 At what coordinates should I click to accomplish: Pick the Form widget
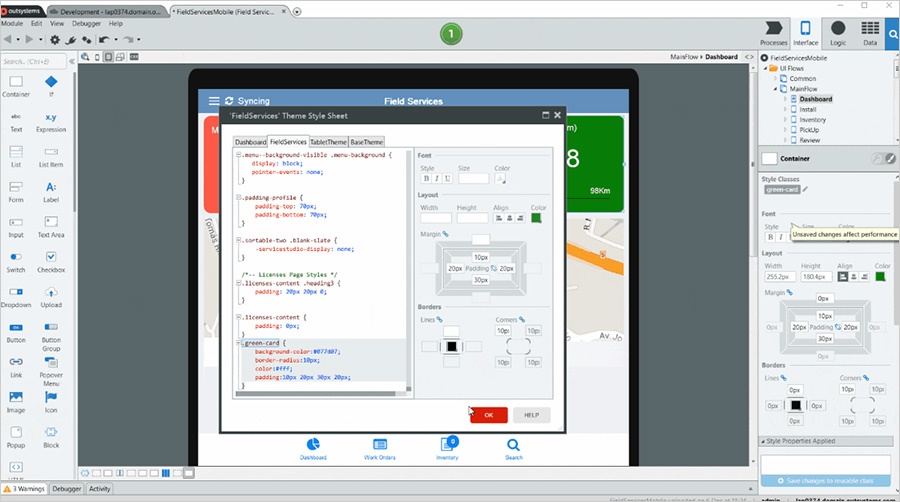(x=16, y=192)
